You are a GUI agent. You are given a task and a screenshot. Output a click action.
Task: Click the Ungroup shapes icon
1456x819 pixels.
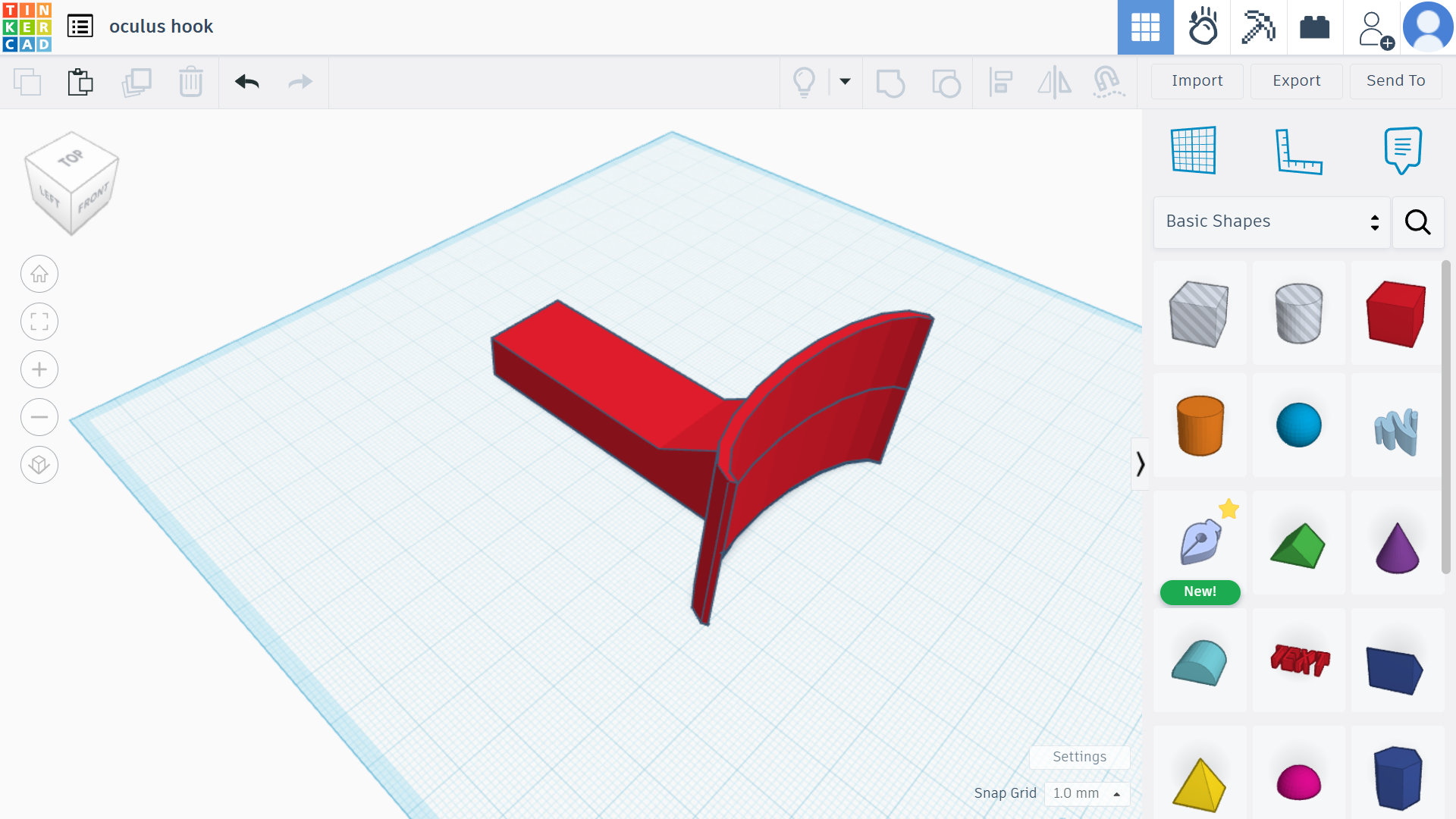[x=946, y=83]
